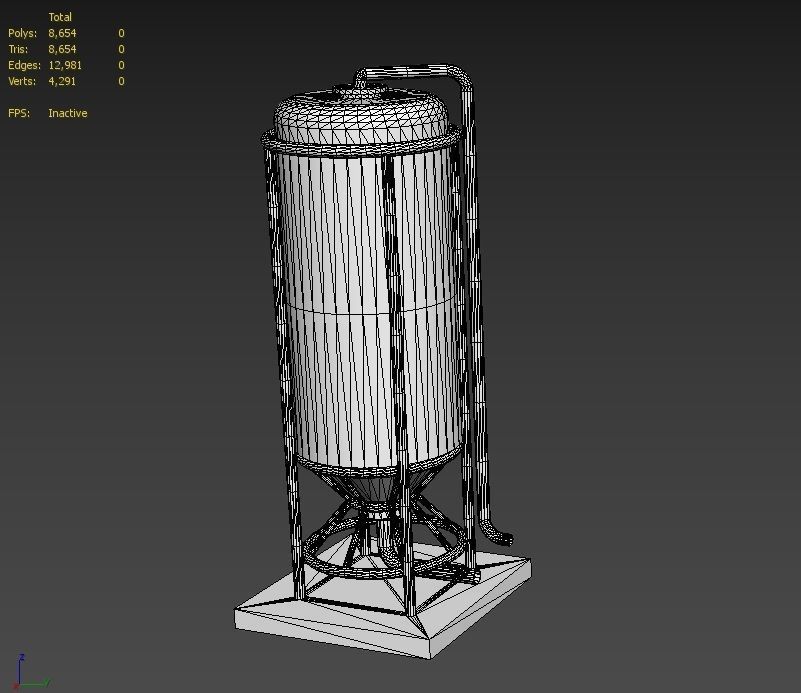This screenshot has height=693, width=801.
Task: Click the Verts count 4,291
Action: [62, 81]
